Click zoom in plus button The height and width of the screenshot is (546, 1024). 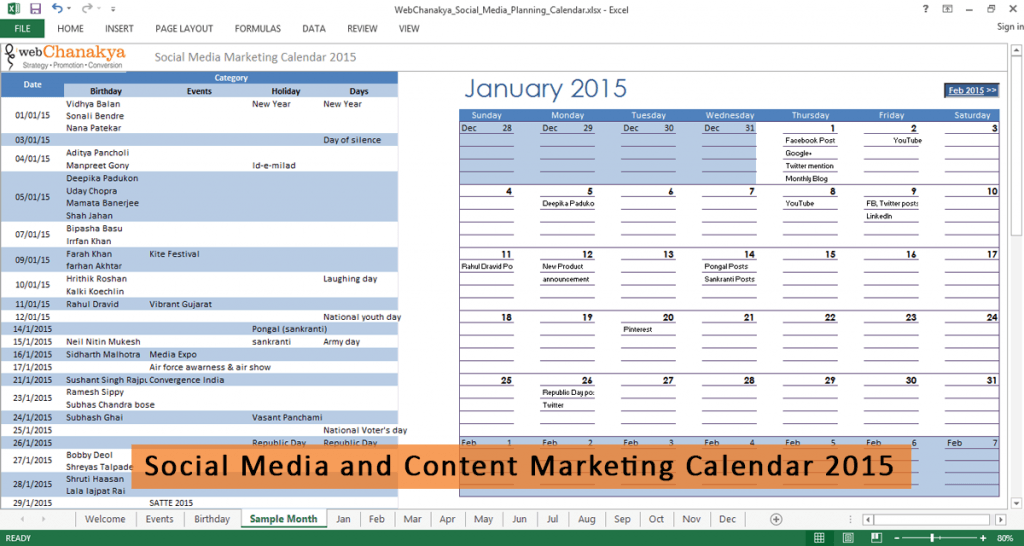985,538
